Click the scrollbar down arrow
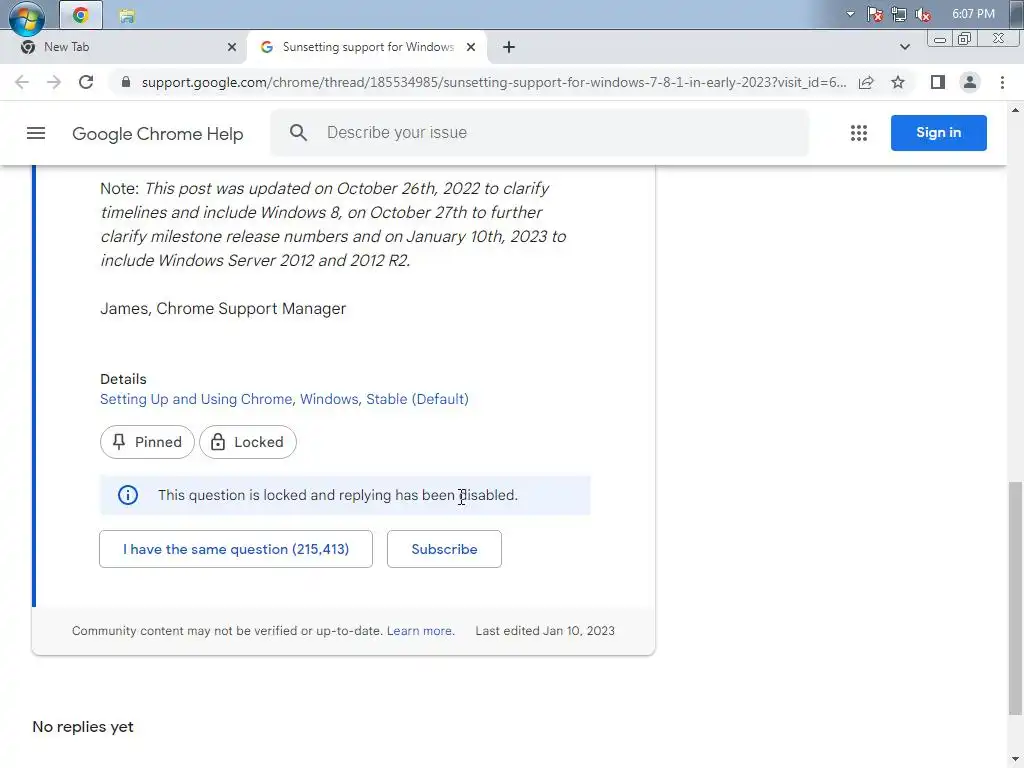The image size is (1024, 768). pos(1015,760)
